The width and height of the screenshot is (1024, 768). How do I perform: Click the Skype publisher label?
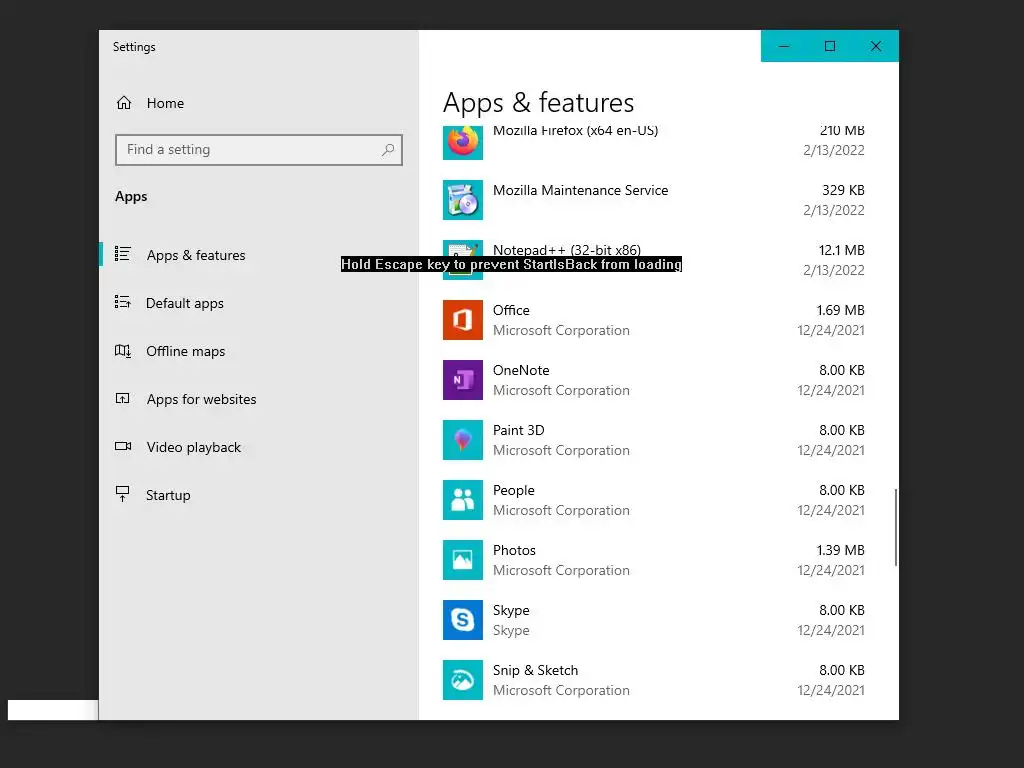(511, 631)
